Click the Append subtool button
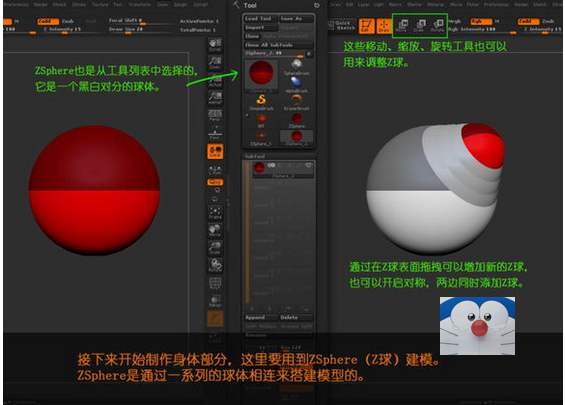The image size is (565, 405). point(261,317)
